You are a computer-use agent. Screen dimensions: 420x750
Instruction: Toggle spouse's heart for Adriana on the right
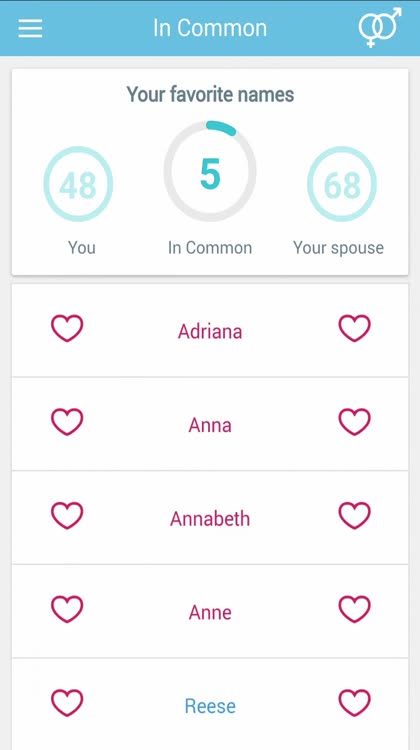(x=354, y=328)
